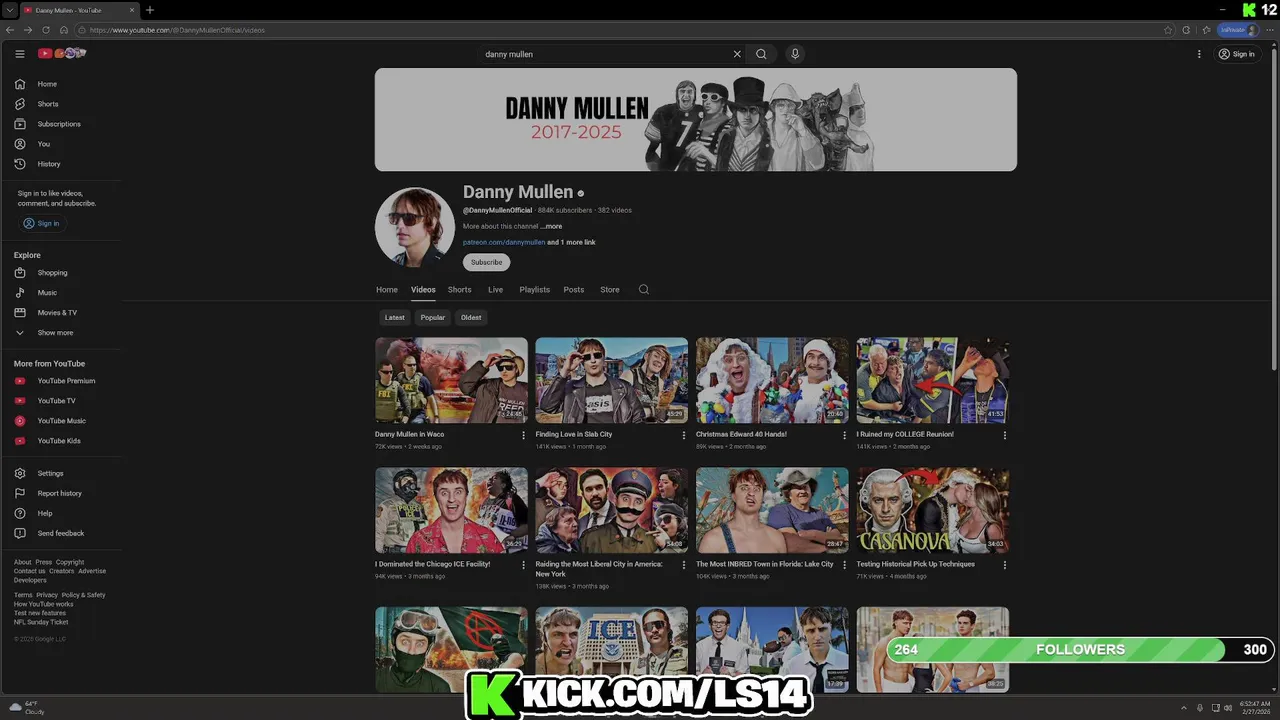This screenshot has width=1280, height=720.
Task: Open new browser tab with plus icon
Action: coord(150,10)
